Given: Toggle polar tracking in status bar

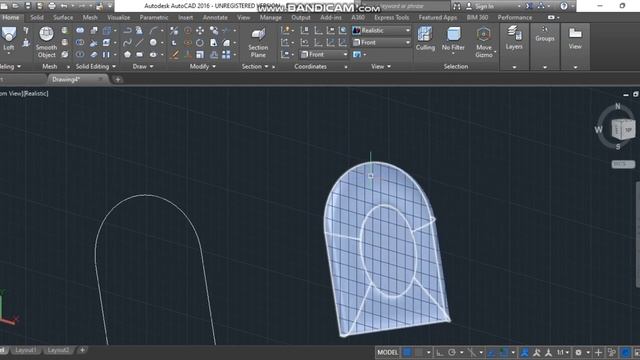Looking at the screenshot, I should pyautogui.click(x=452, y=352).
